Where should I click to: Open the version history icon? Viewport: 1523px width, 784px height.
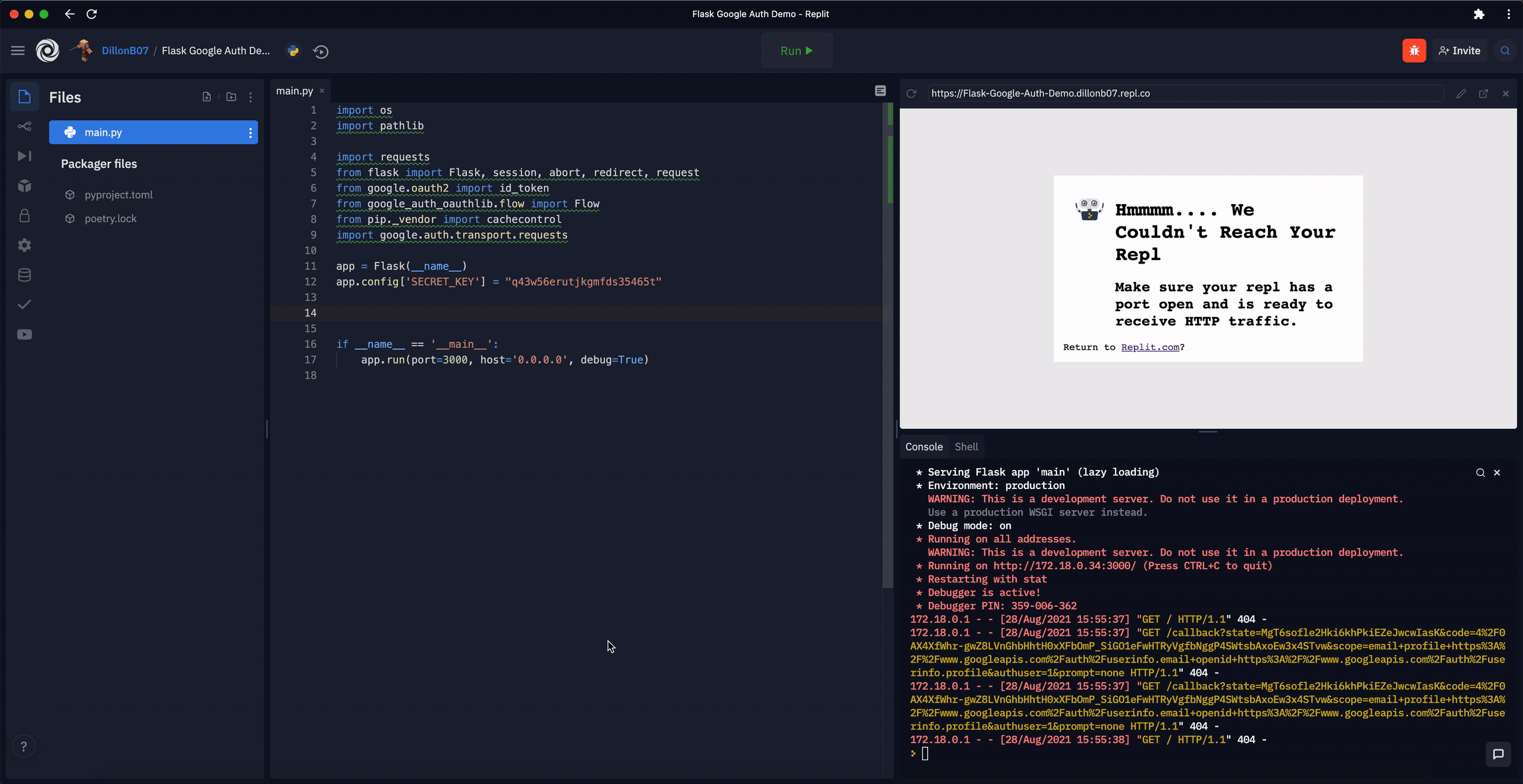pyautogui.click(x=321, y=51)
